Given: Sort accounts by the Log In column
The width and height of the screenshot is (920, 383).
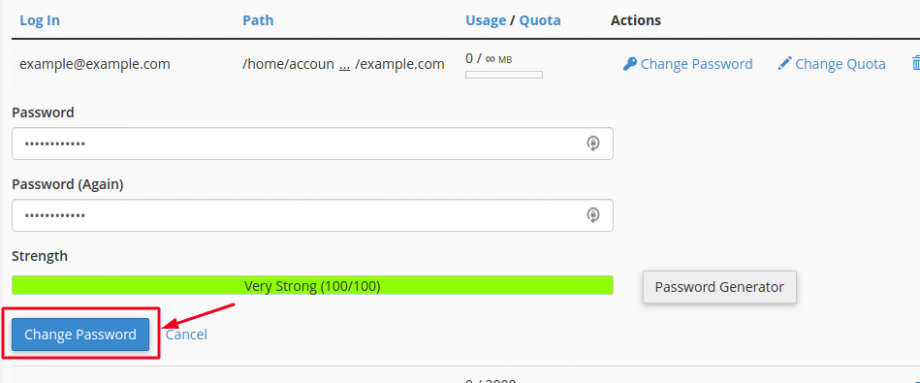Looking at the screenshot, I should click(39, 21).
